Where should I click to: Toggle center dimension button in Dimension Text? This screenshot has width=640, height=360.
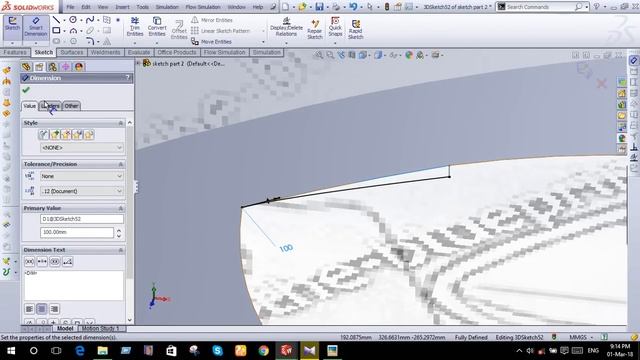click(x=42, y=262)
